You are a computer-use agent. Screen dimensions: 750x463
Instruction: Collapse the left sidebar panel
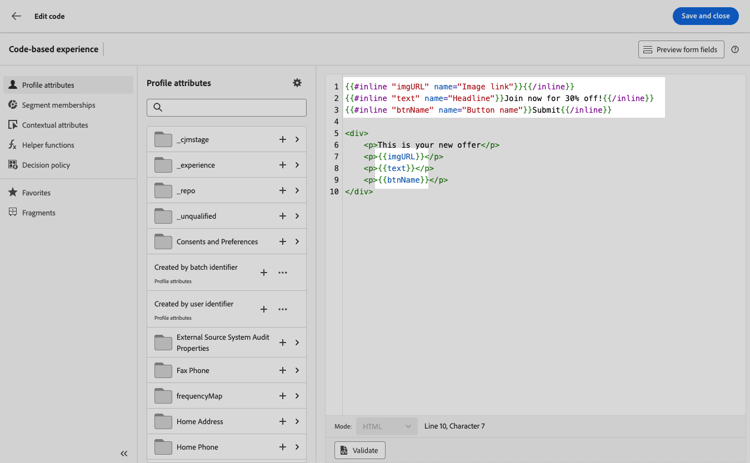(124, 453)
